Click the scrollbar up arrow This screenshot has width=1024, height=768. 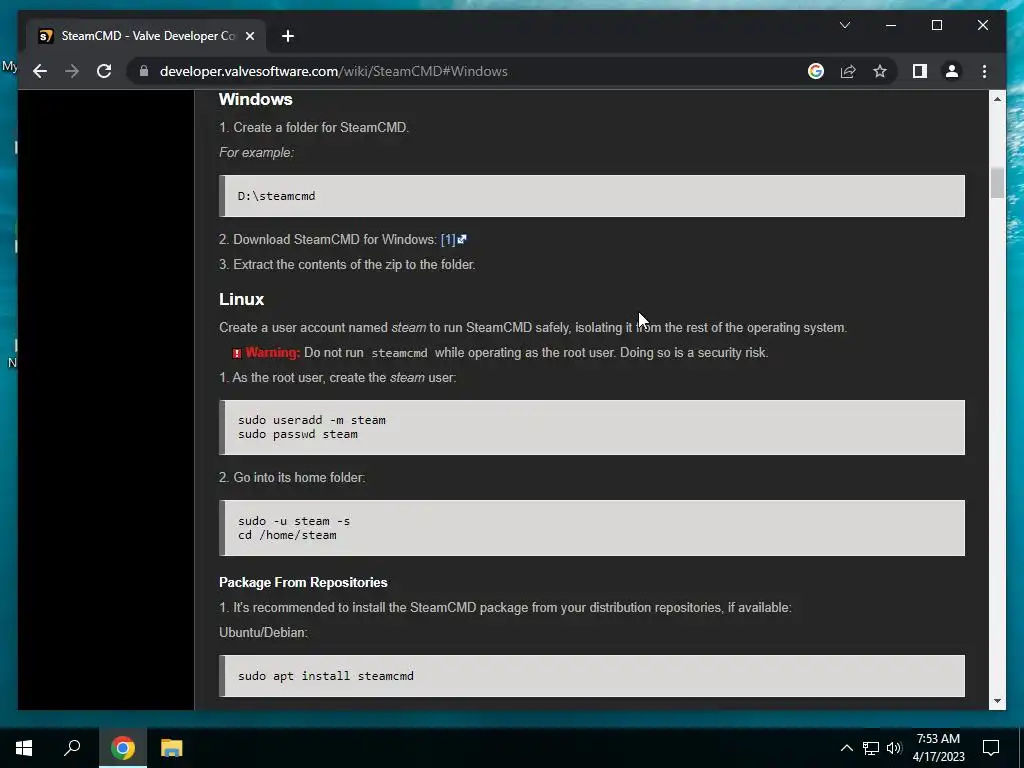tap(997, 99)
